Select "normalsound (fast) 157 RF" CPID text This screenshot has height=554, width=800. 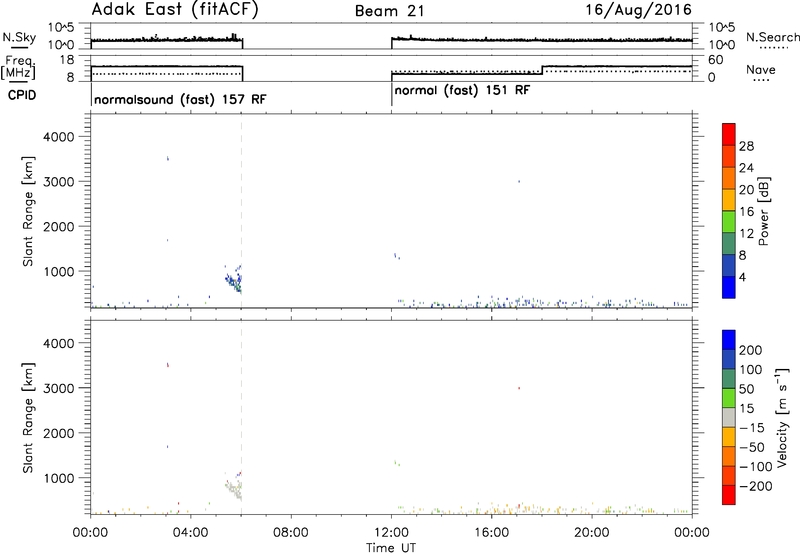(180, 99)
